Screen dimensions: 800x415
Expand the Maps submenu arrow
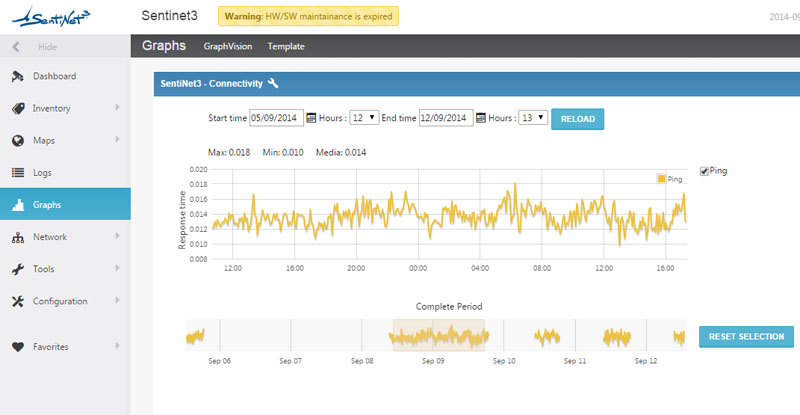click(117, 139)
